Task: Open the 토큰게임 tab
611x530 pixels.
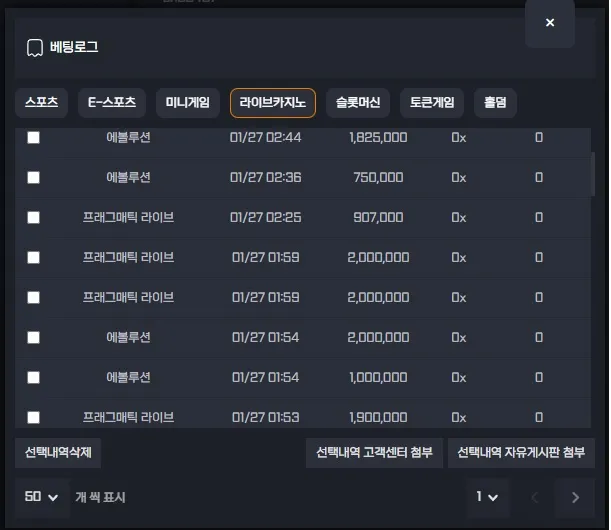Action: point(432,103)
